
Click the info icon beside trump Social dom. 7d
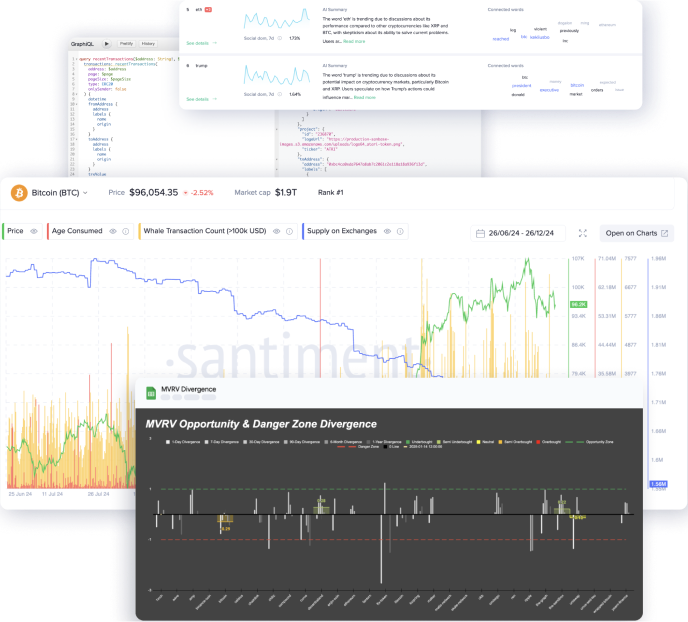(x=280, y=94)
